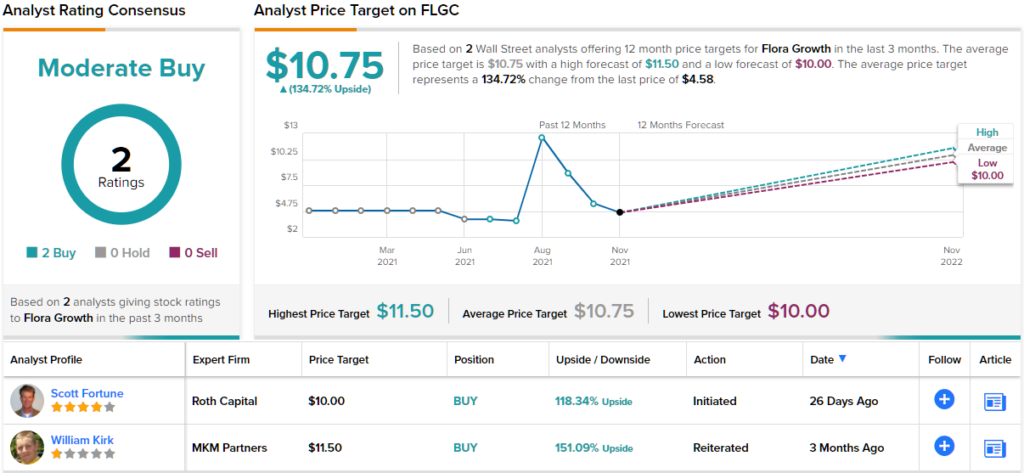The image size is (1024, 473).
Task: Click Scott Fortune's profile photo
Action: (x=27, y=401)
